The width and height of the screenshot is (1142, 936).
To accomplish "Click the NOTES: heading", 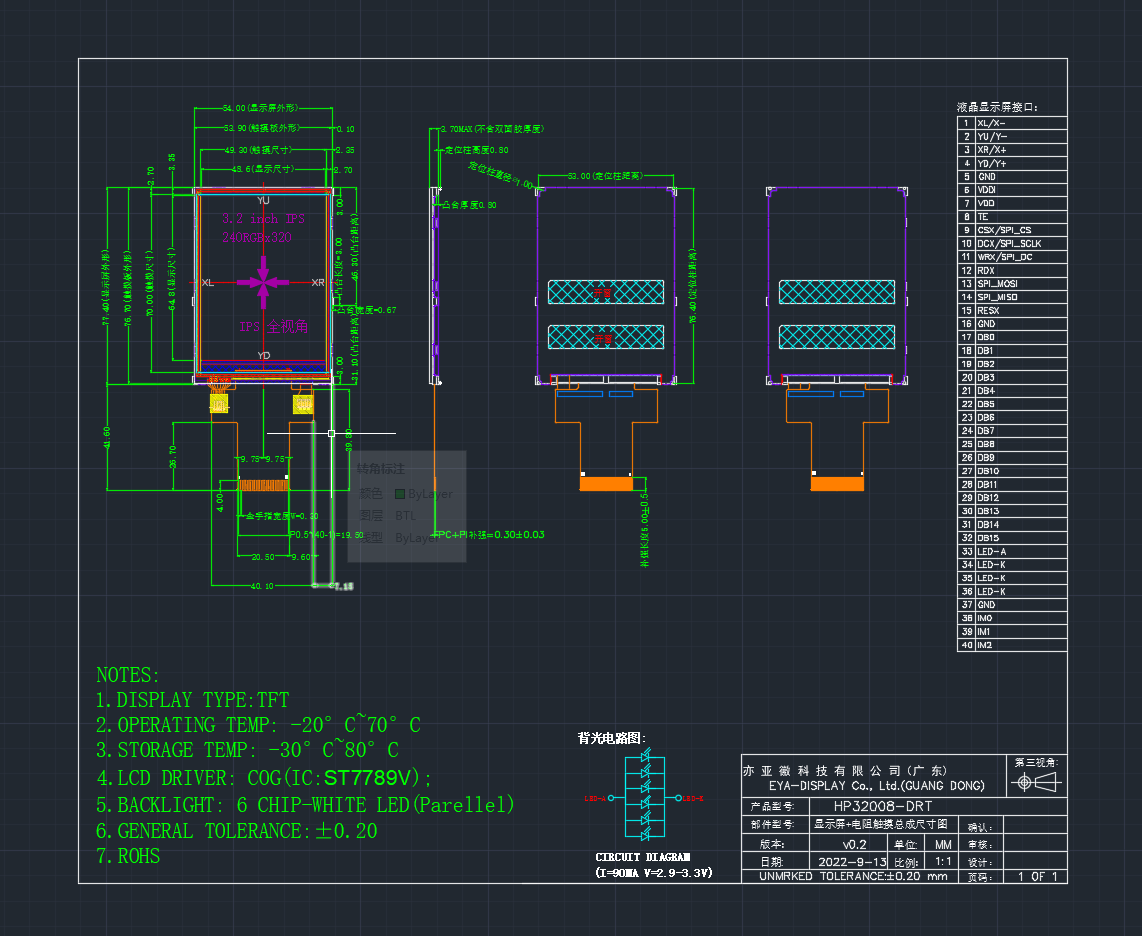I will tap(127, 675).
